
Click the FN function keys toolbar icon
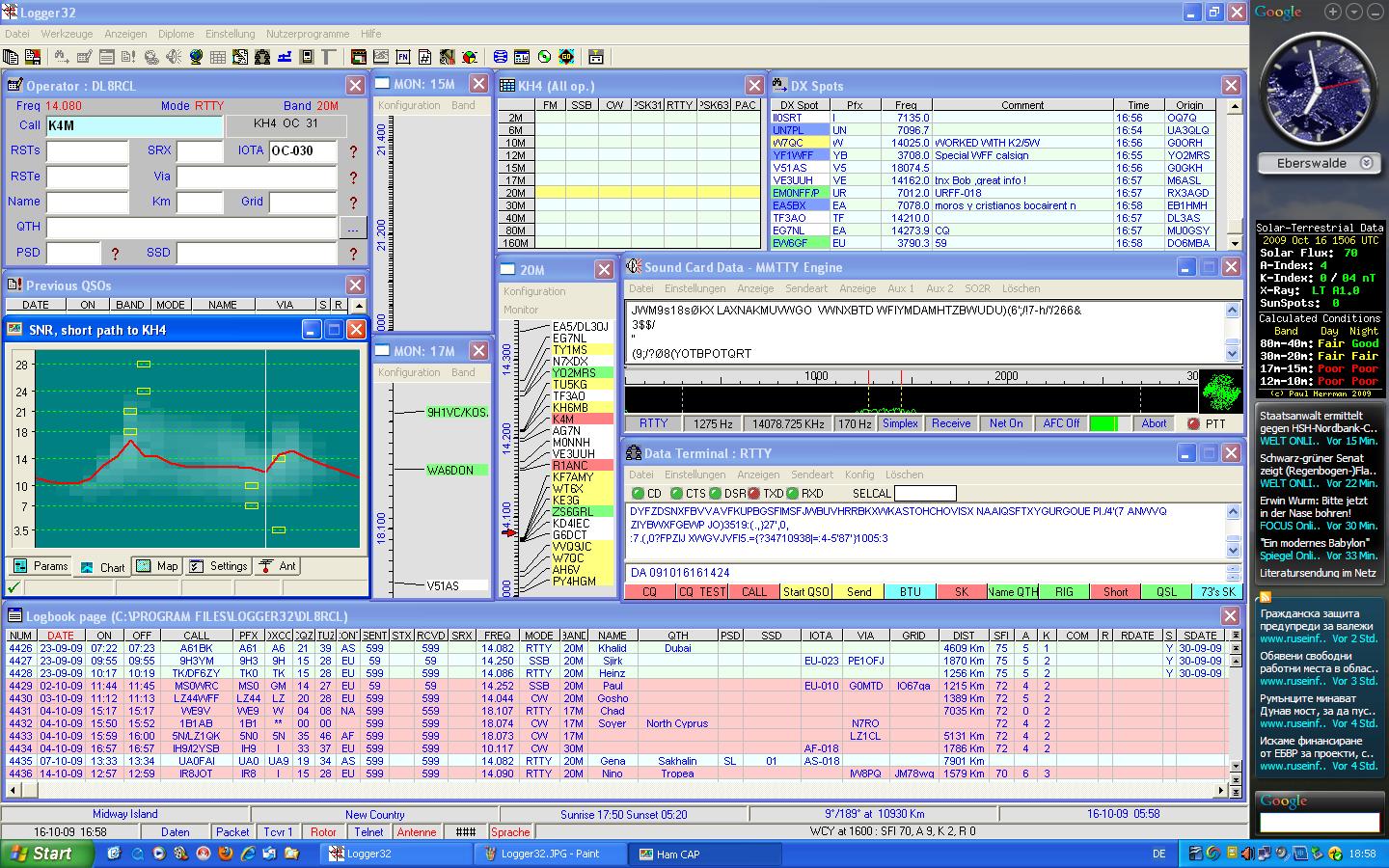[403, 57]
